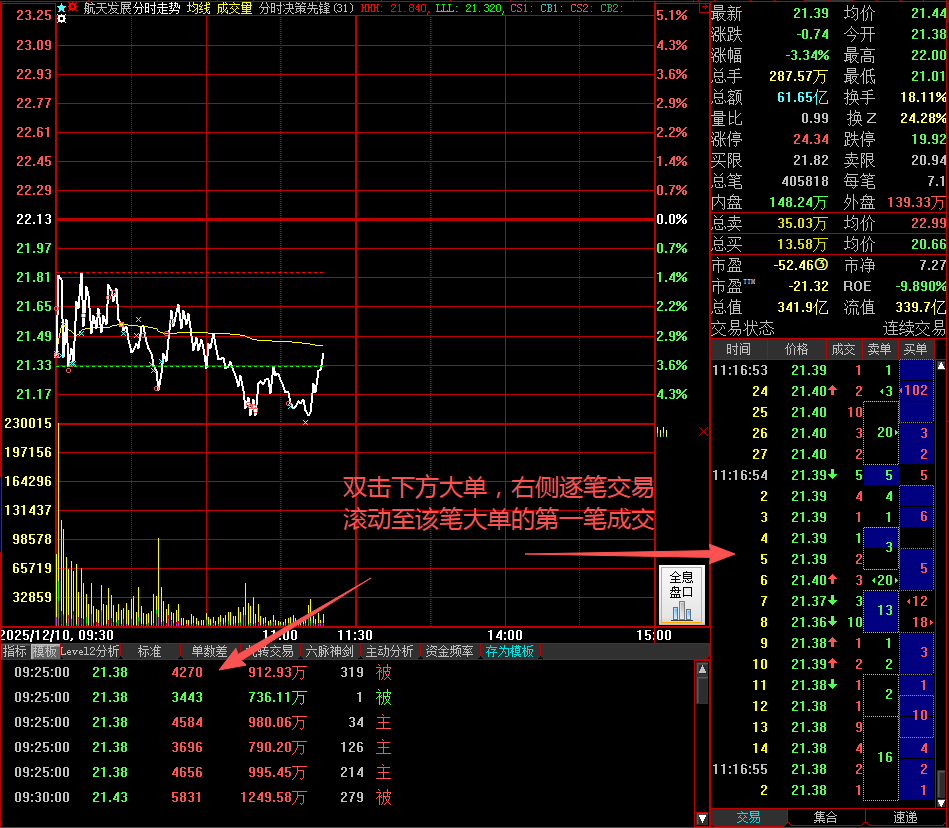Click the red X marker right of chart
The width and height of the screenshot is (949, 828).
coord(702,432)
